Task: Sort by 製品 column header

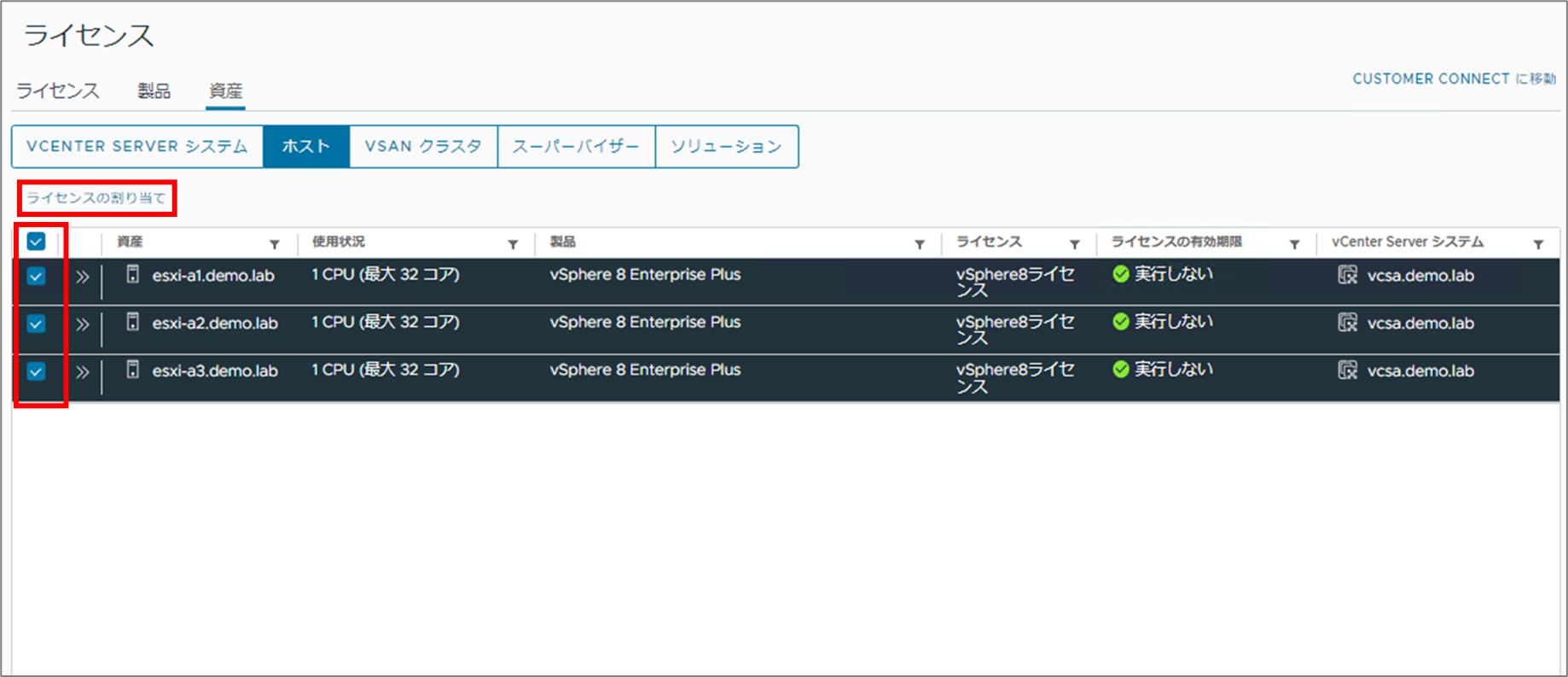Action: [x=562, y=242]
